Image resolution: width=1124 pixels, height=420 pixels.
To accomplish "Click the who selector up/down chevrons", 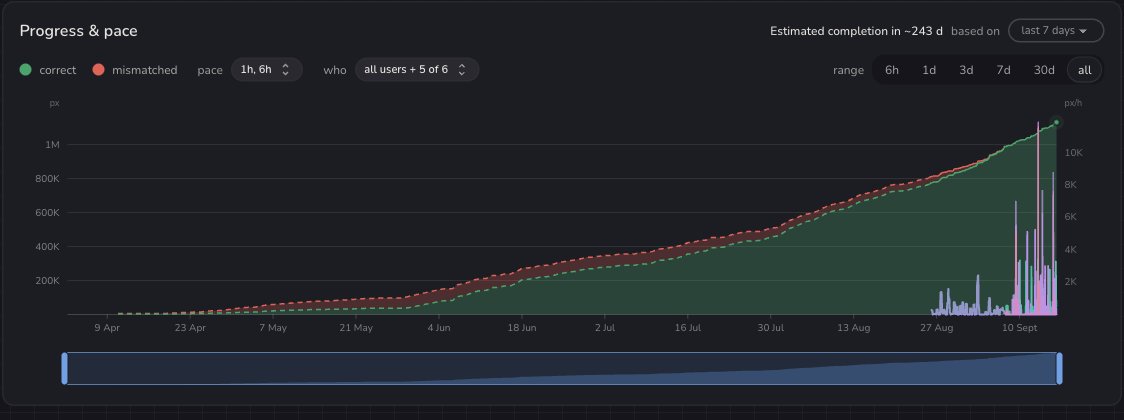I will pyautogui.click(x=462, y=70).
